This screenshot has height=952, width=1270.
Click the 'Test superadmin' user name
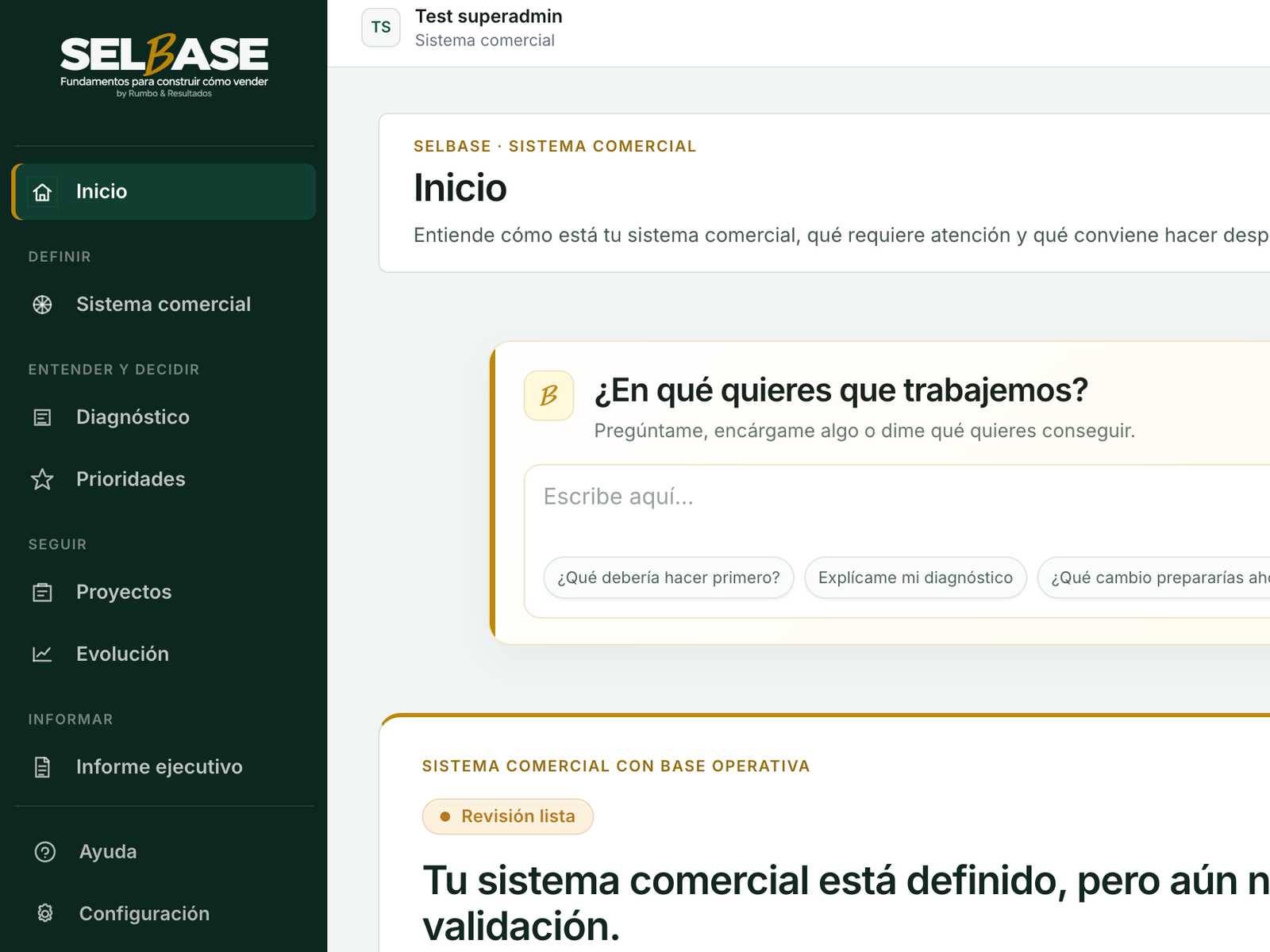tap(489, 17)
